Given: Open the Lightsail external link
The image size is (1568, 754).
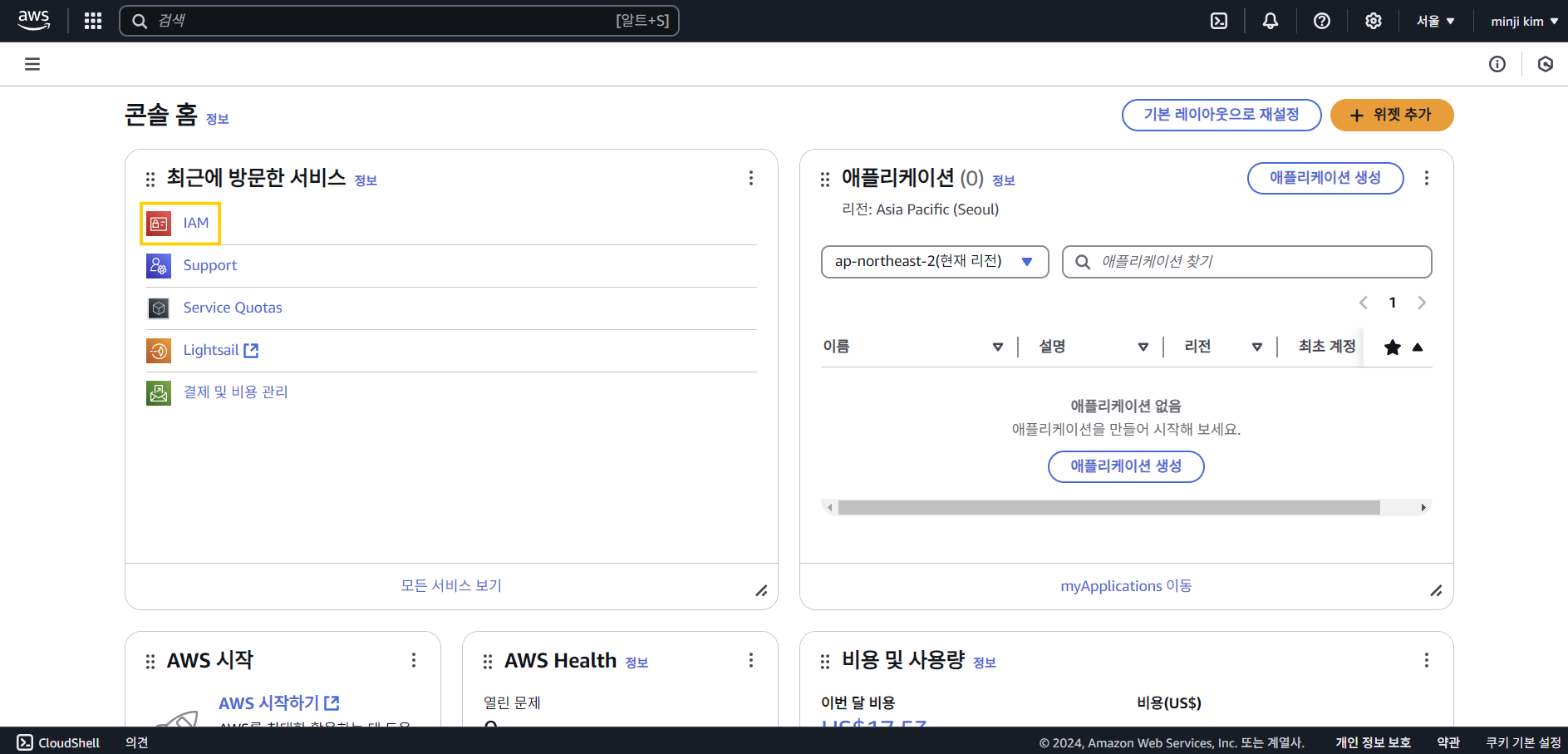Looking at the screenshot, I should 221,350.
